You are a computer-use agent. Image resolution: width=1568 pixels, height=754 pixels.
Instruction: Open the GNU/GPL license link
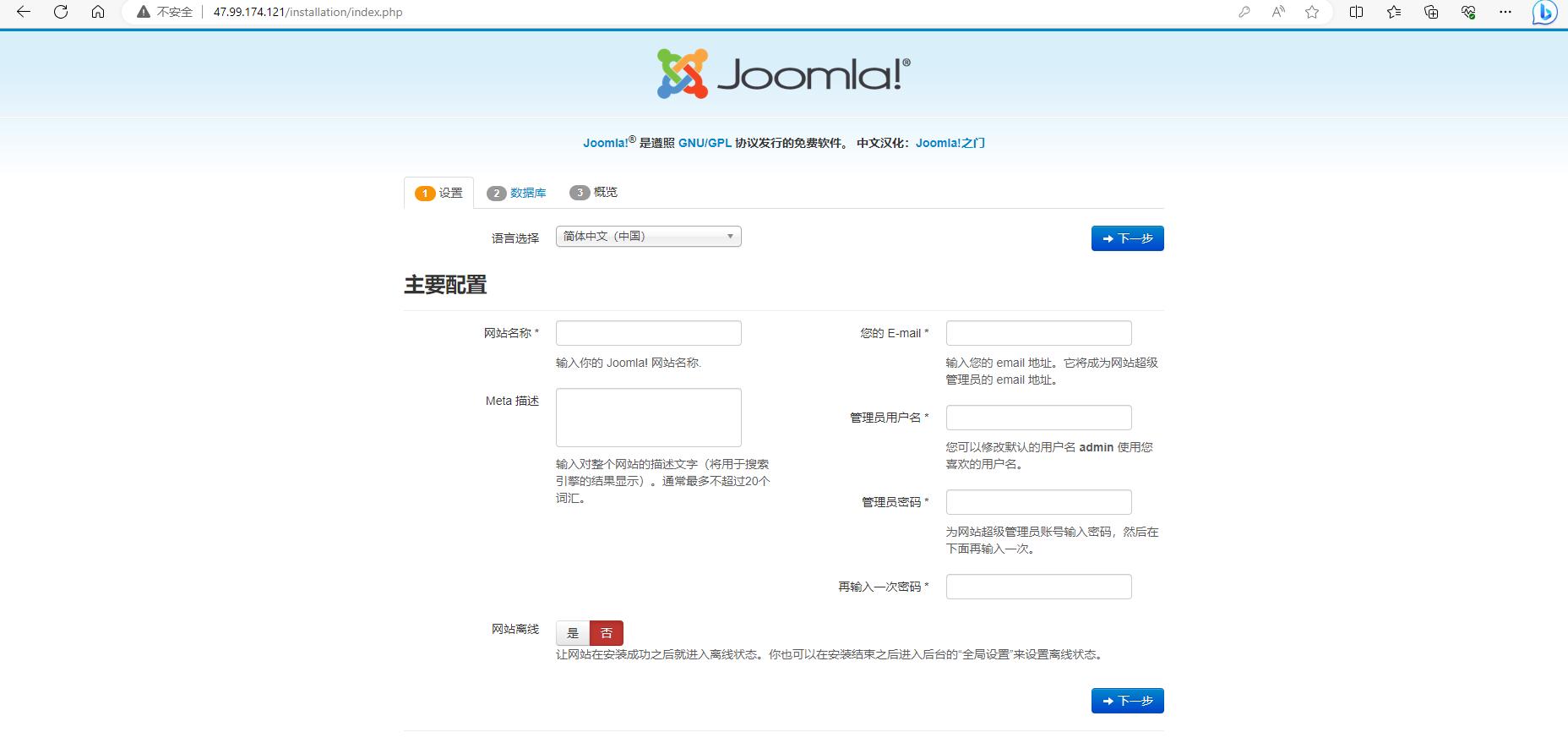click(705, 143)
